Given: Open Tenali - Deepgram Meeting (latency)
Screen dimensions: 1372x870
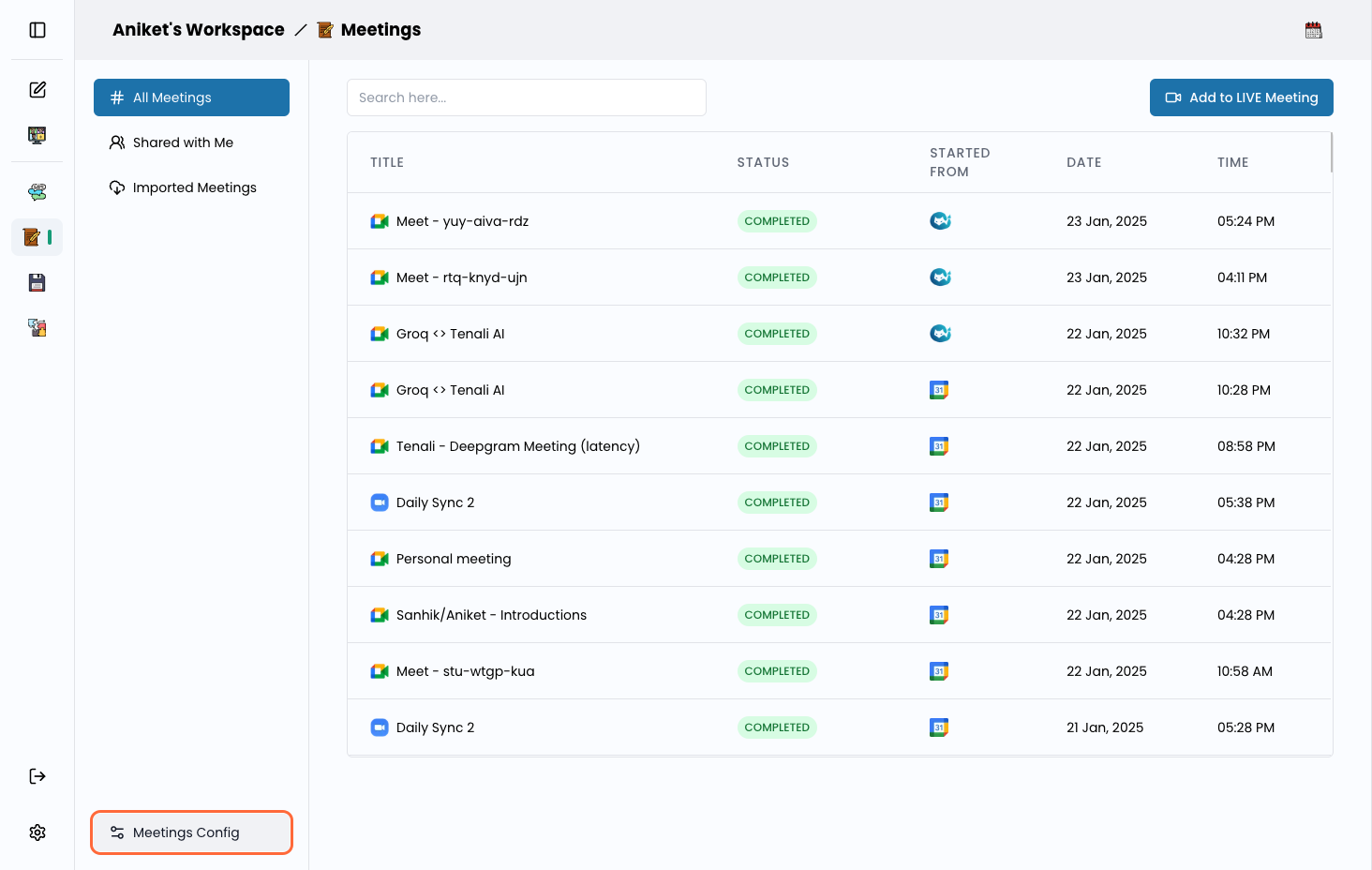Looking at the screenshot, I should tap(518, 446).
